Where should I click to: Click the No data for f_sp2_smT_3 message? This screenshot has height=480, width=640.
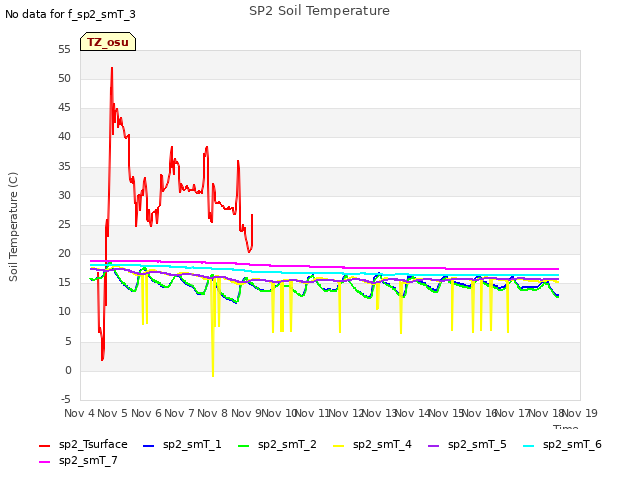70,14
